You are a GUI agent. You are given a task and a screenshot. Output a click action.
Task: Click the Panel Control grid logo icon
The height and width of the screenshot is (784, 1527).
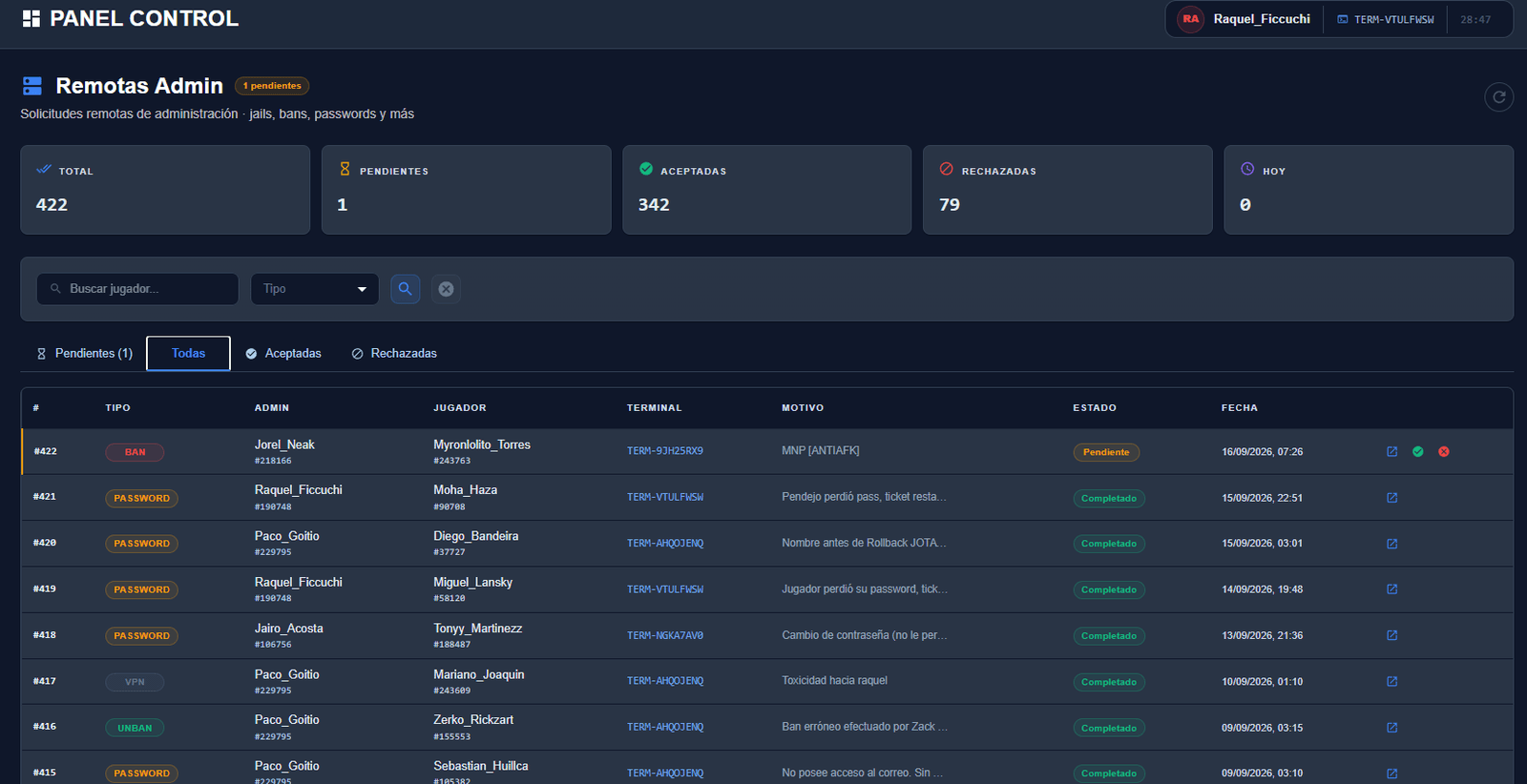click(x=31, y=19)
